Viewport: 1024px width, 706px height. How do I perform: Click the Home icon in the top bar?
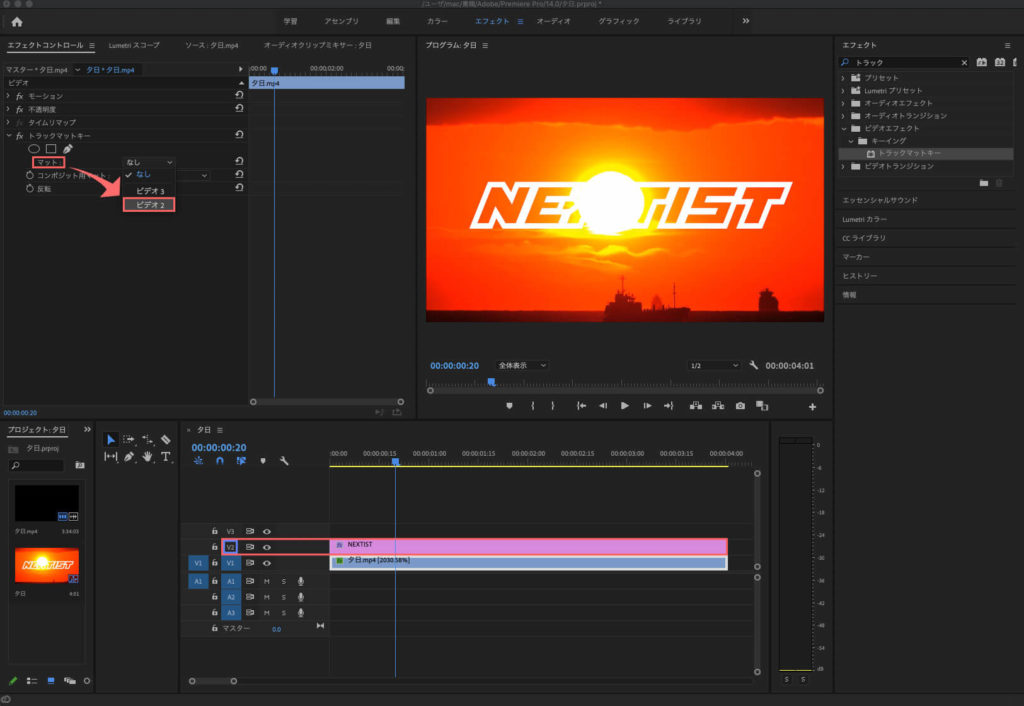(17, 22)
